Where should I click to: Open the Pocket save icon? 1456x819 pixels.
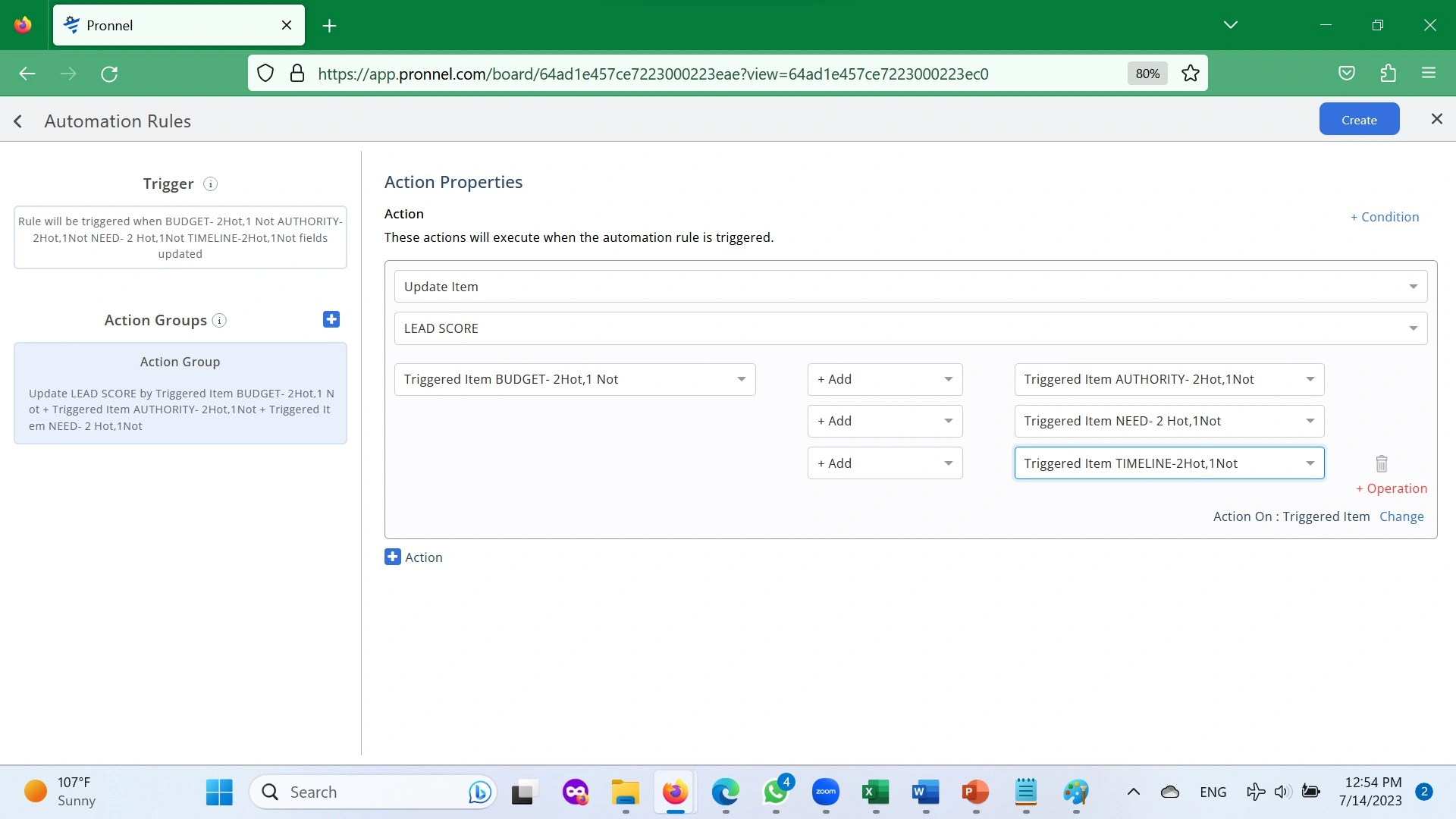(1347, 74)
